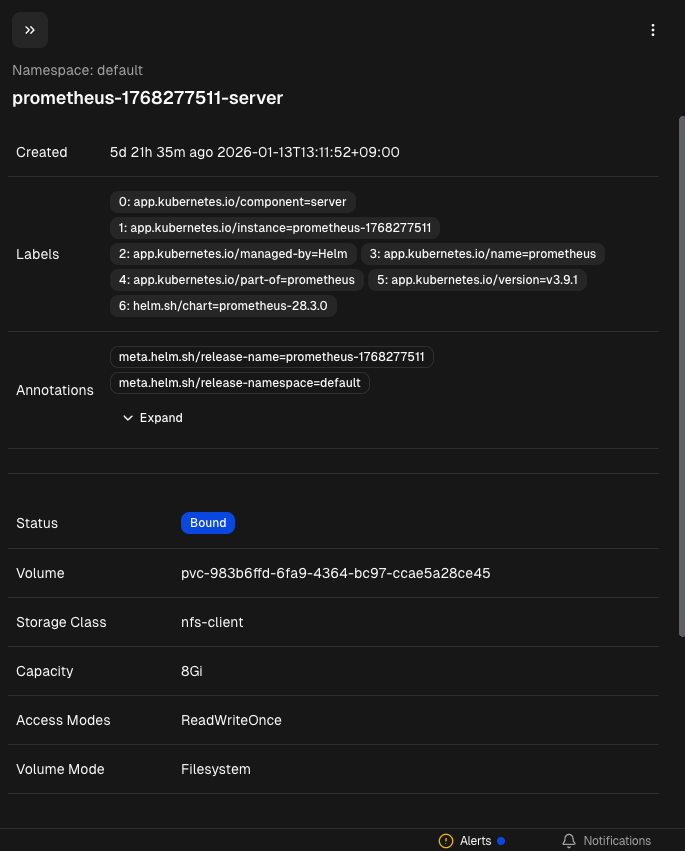Image resolution: width=685 pixels, height=851 pixels.
Task: Click the nfs-client storage class value
Action: 211,622
